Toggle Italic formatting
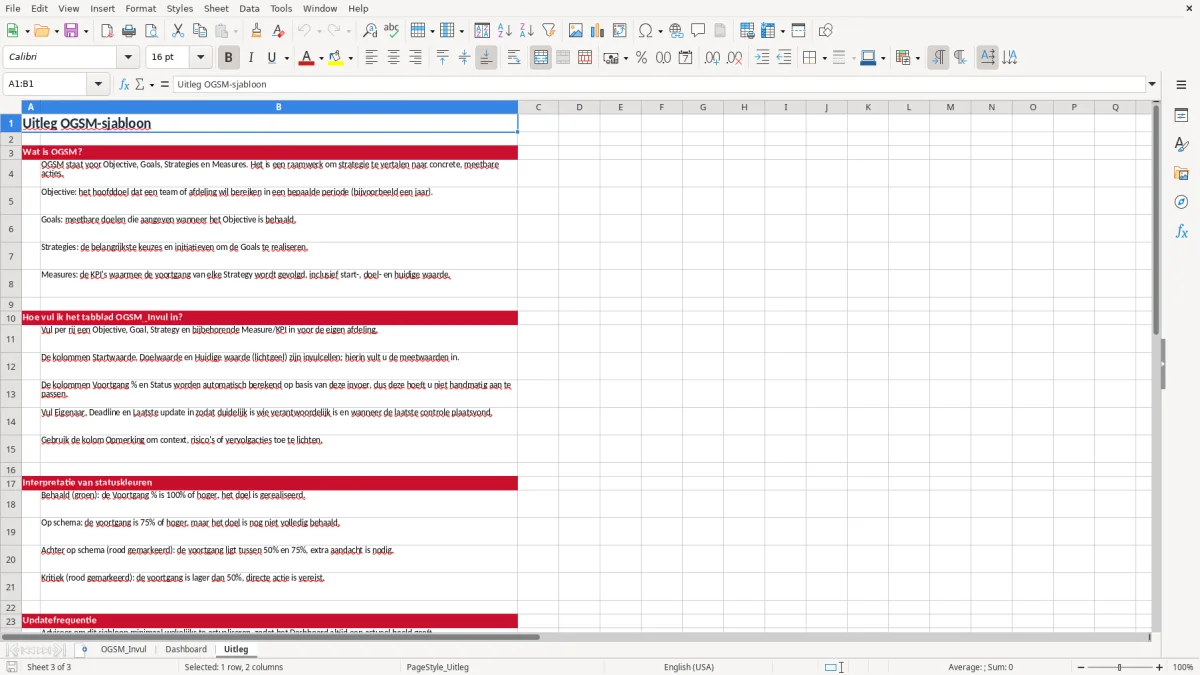1200x675 pixels. tap(251, 58)
